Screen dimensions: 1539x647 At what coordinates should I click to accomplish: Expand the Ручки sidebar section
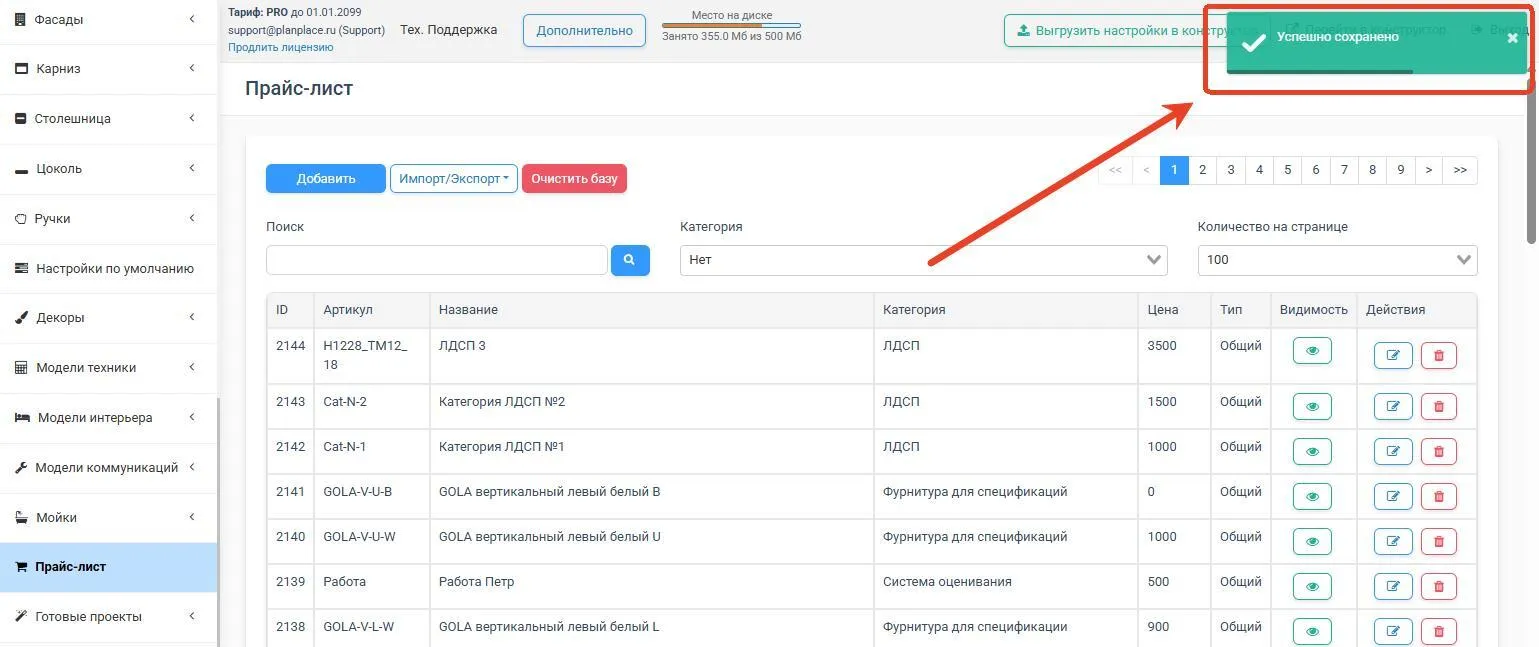[x=108, y=218]
